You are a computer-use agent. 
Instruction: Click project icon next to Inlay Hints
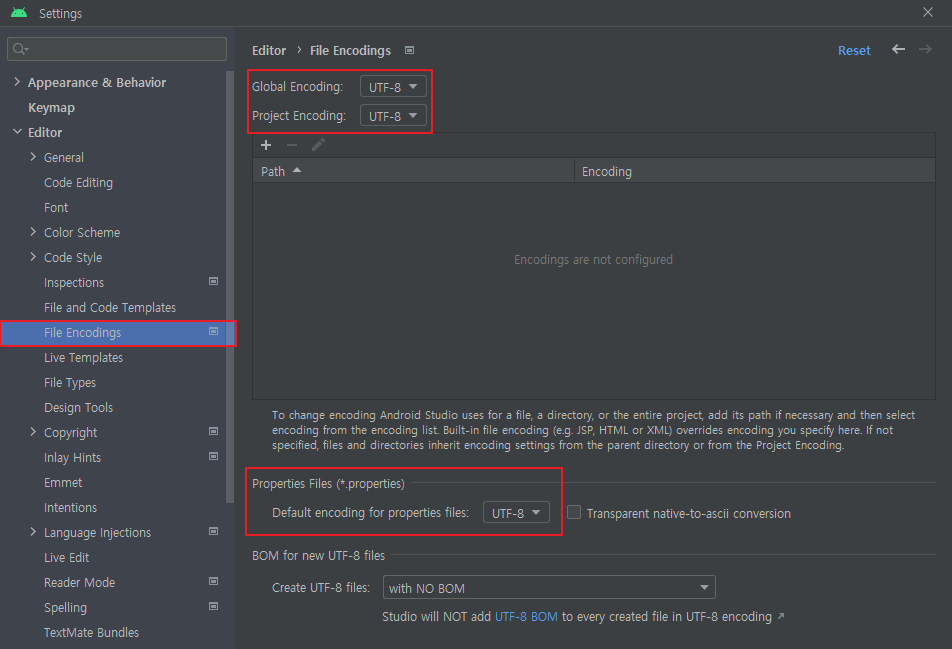[214, 456]
